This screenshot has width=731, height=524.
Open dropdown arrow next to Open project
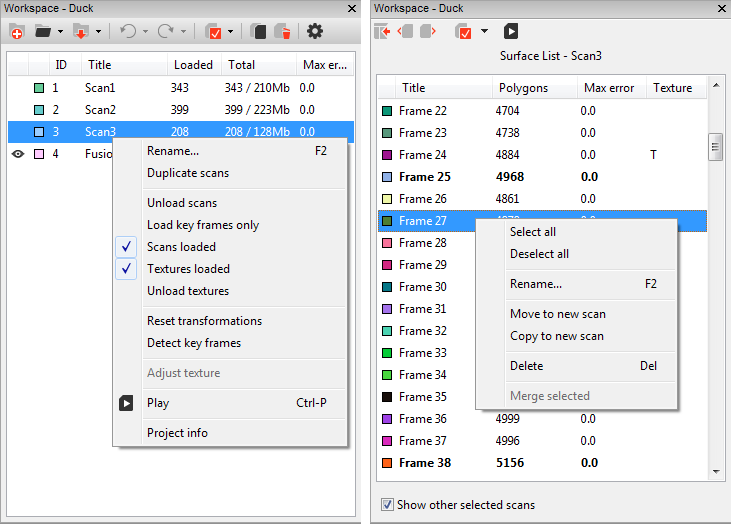click(x=60, y=32)
